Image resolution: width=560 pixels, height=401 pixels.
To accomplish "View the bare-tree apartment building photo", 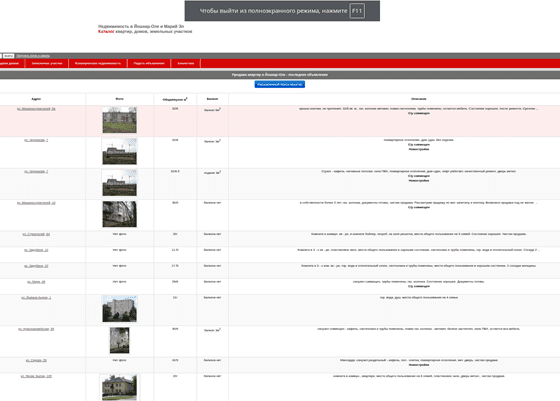I will click(x=120, y=214).
